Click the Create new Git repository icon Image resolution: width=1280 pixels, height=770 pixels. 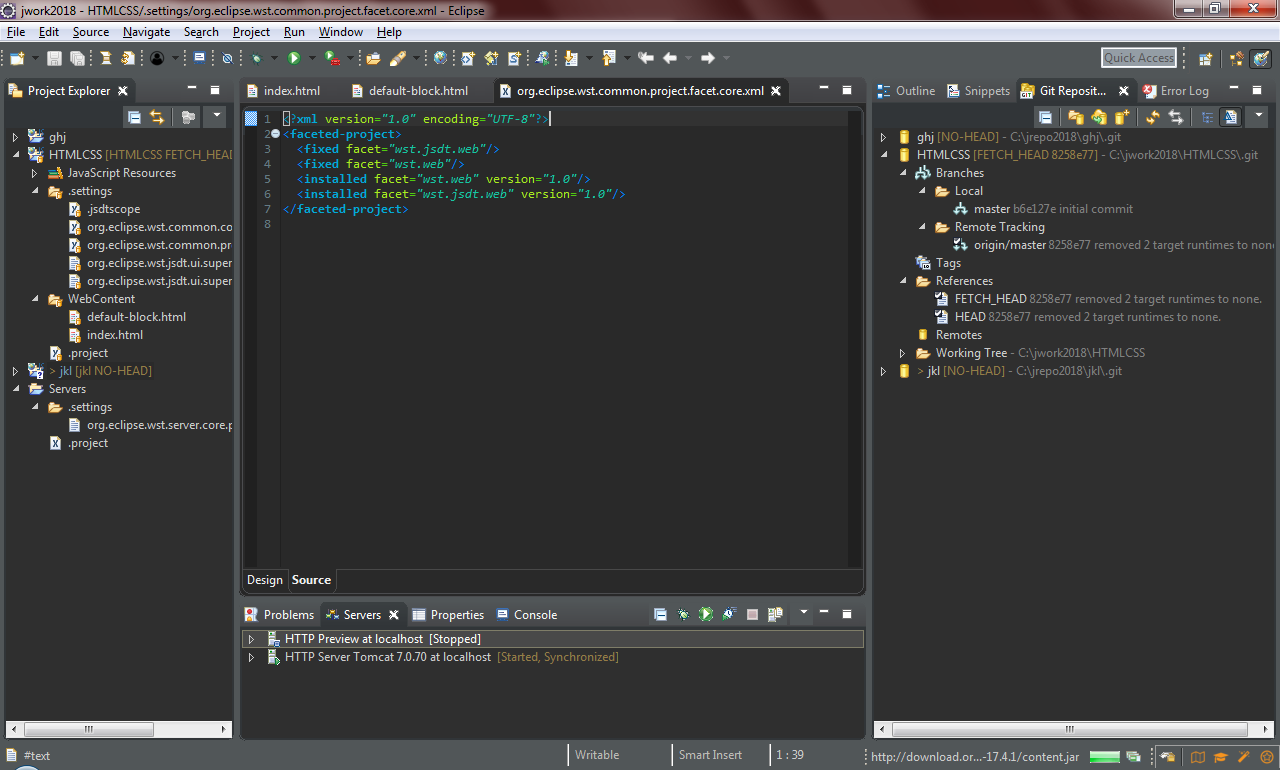coord(1122,117)
